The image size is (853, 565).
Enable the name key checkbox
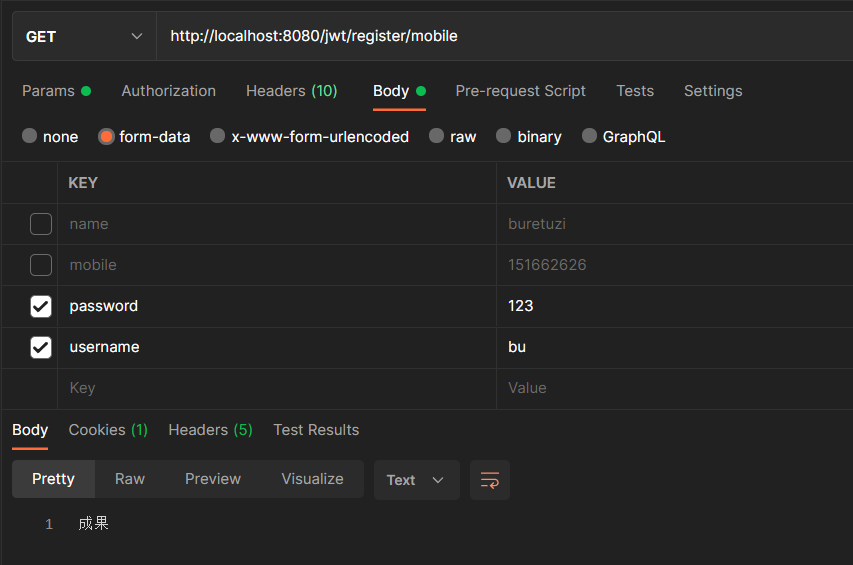41,224
